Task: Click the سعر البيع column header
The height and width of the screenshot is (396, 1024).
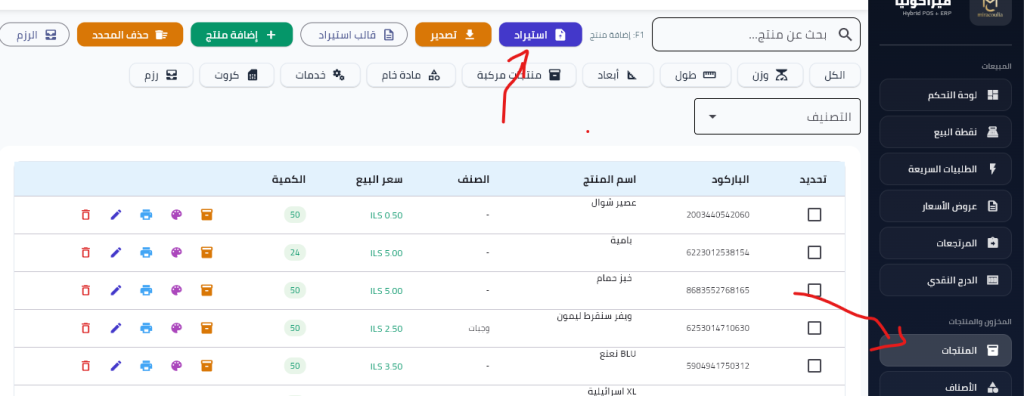Action: [x=379, y=179]
